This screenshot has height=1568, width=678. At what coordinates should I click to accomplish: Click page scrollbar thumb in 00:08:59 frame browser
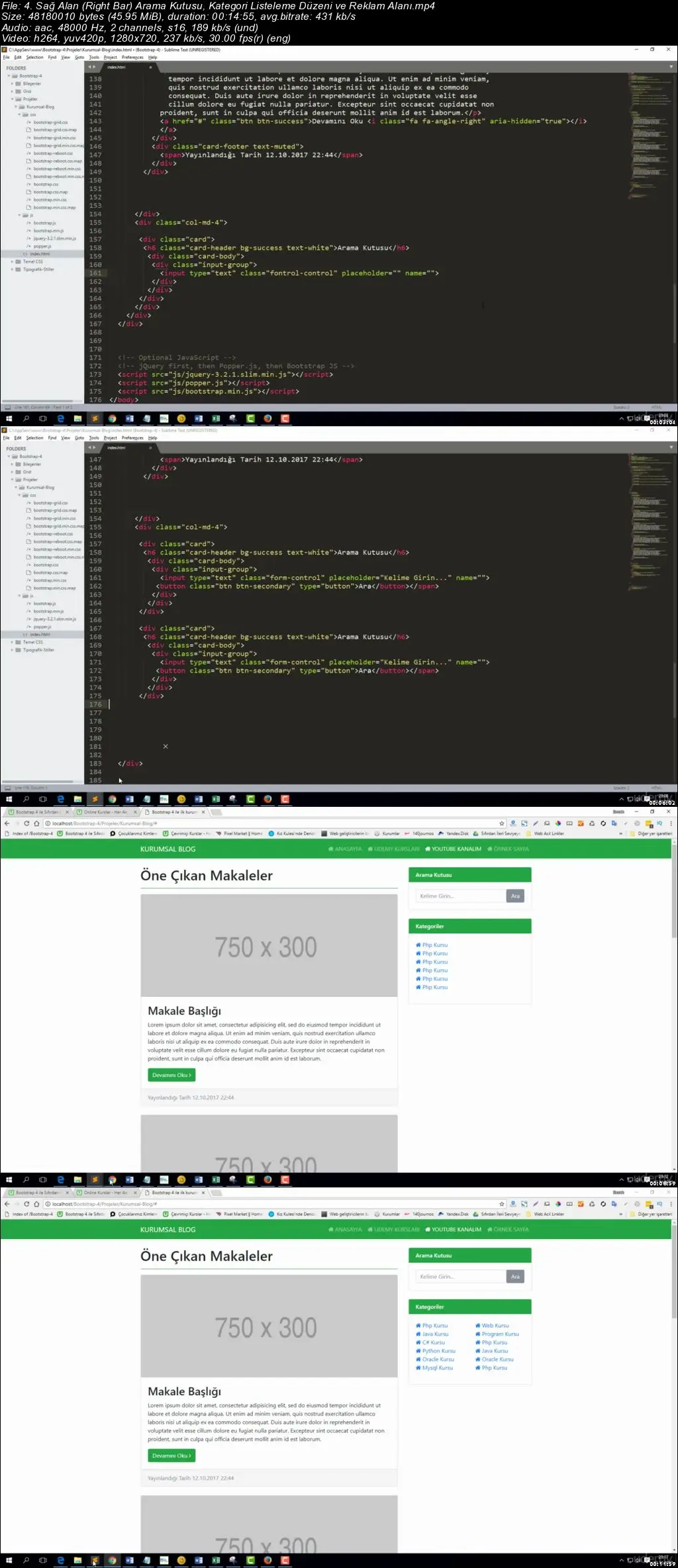click(x=674, y=890)
